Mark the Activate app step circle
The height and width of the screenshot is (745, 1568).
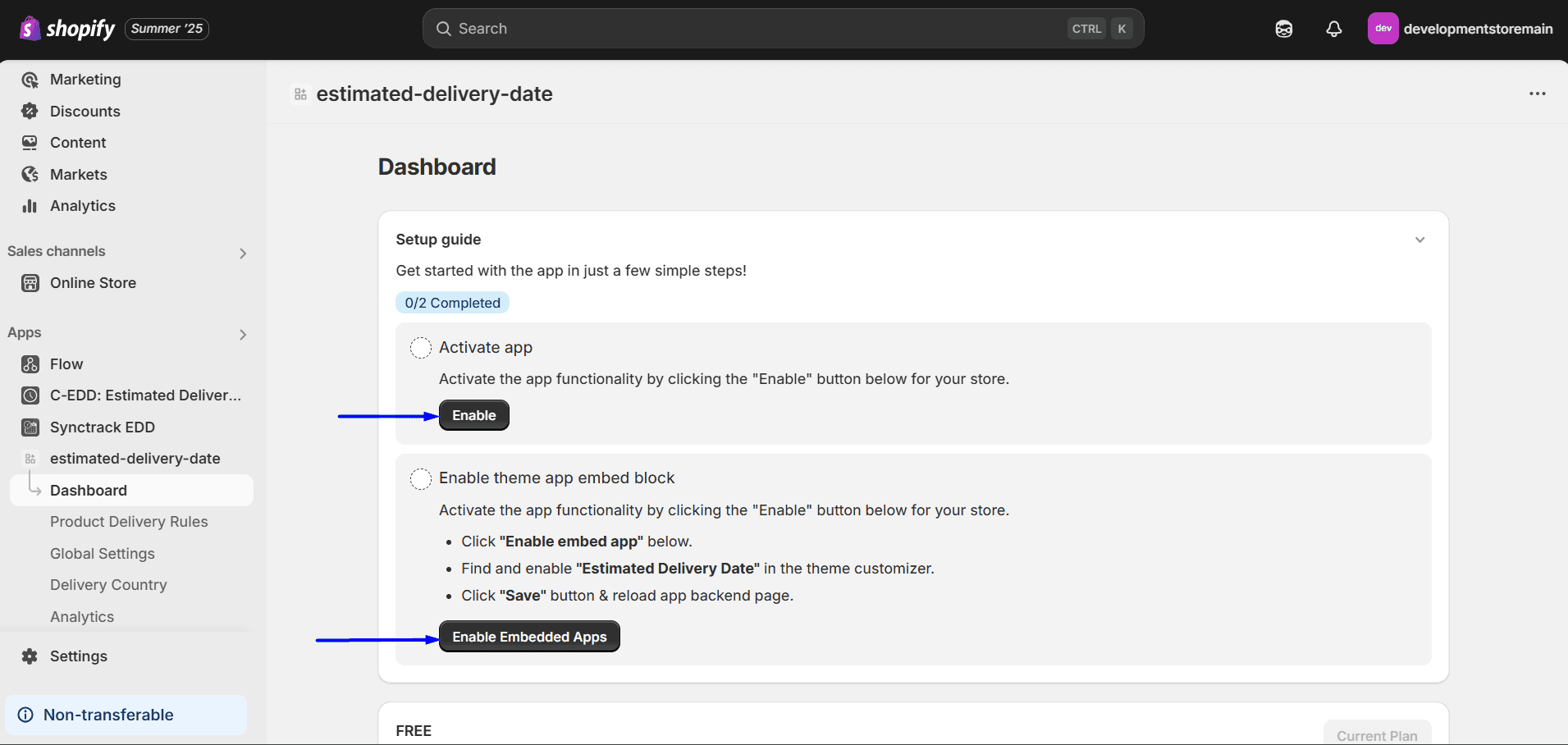(x=421, y=348)
